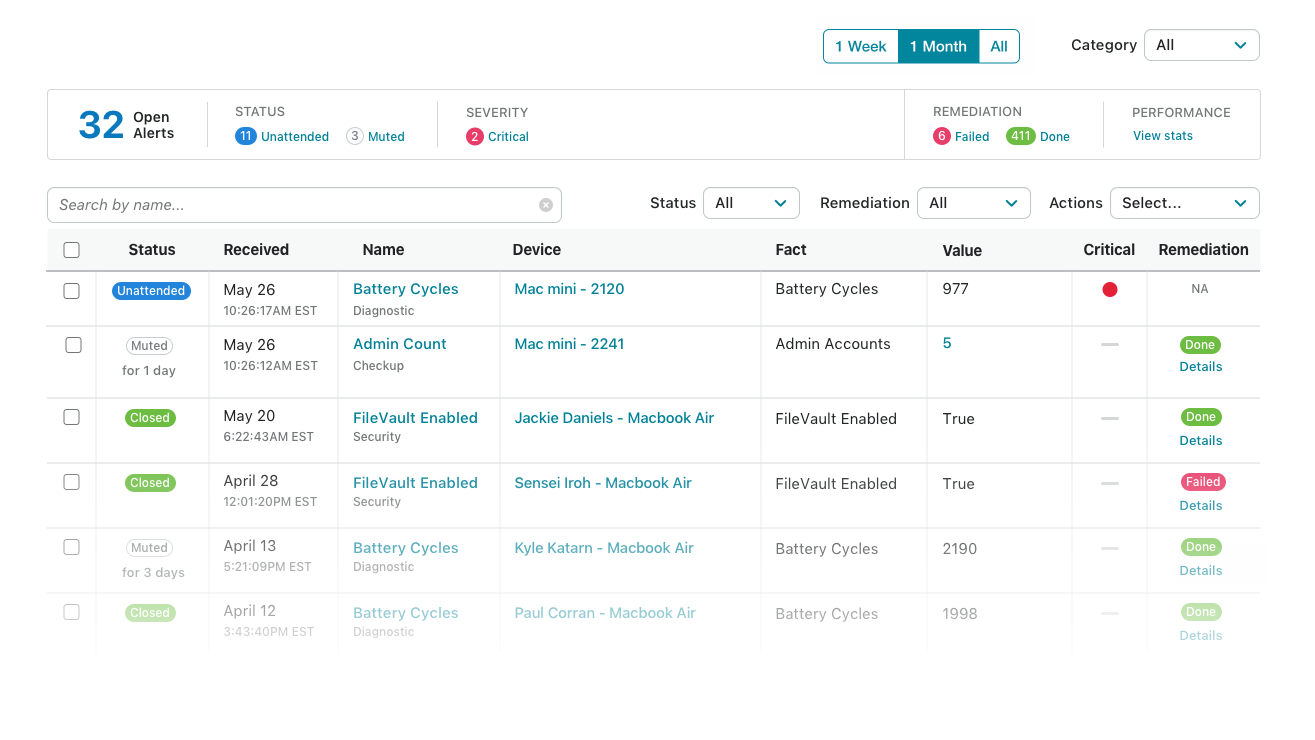The height and width of the screenshot is (740, 1315).
Task: Select the 1 Month range
Action: click(938, 46)
